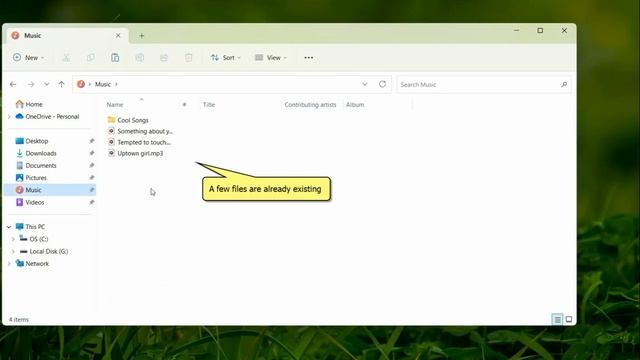The width and height of the screenshot is (640, 360).
Task: Open the Sort dropdown
Action: [225, 58]
